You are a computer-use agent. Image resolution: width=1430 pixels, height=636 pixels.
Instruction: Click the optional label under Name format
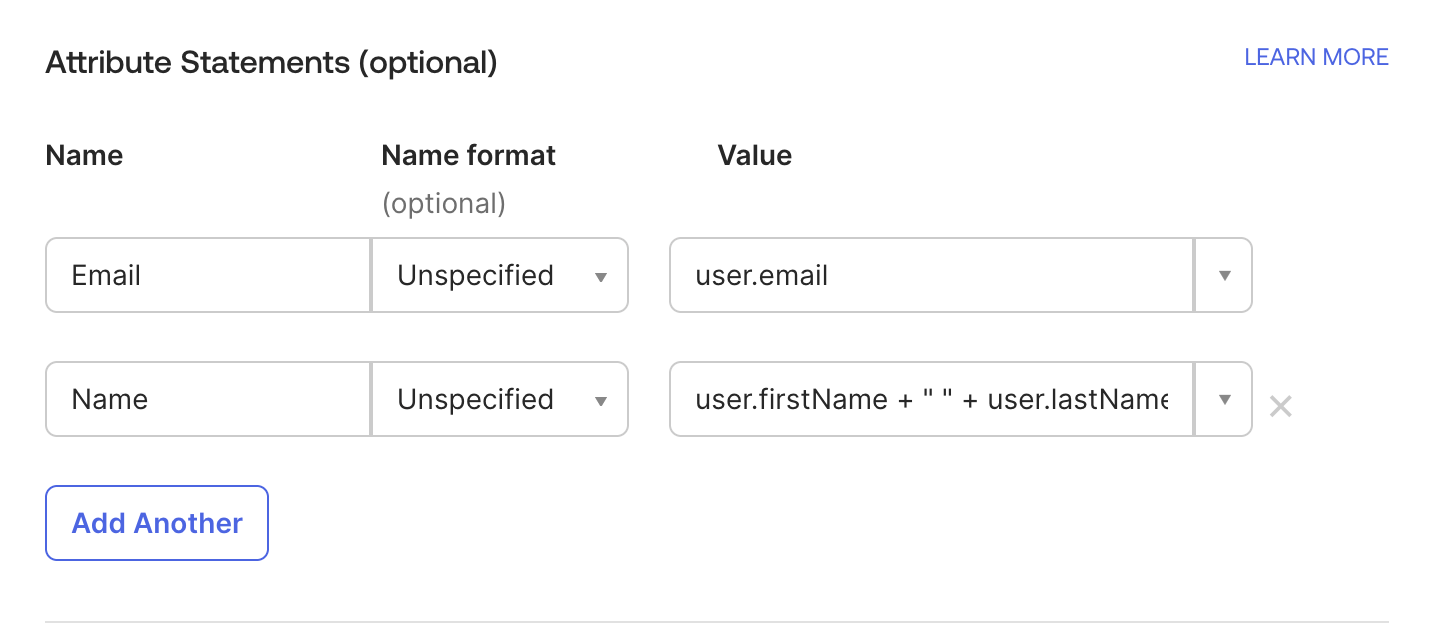[x=443, y=203]
